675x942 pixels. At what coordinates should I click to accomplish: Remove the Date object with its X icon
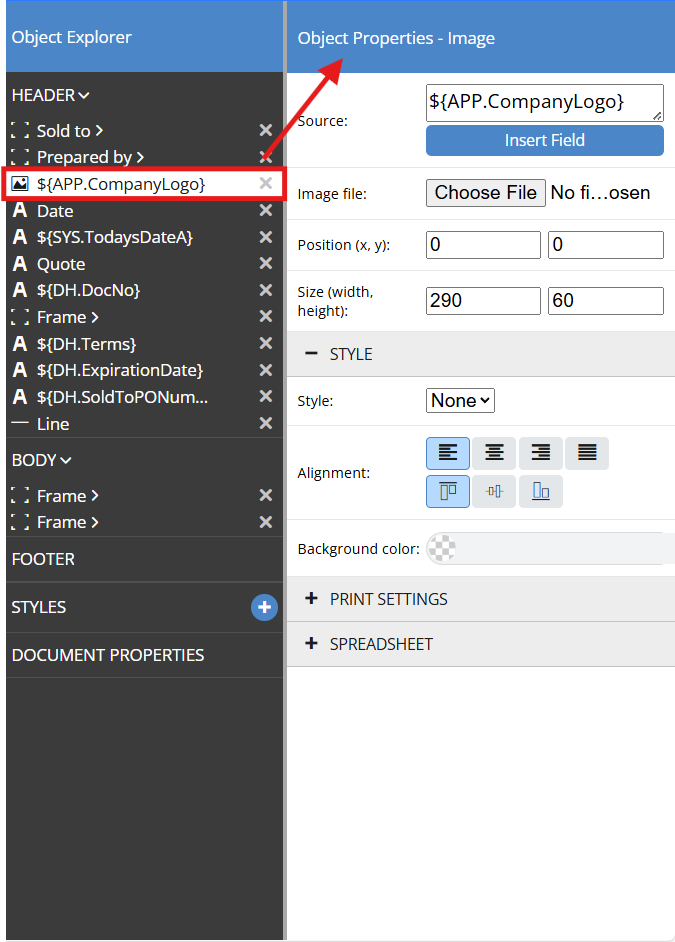266,211
